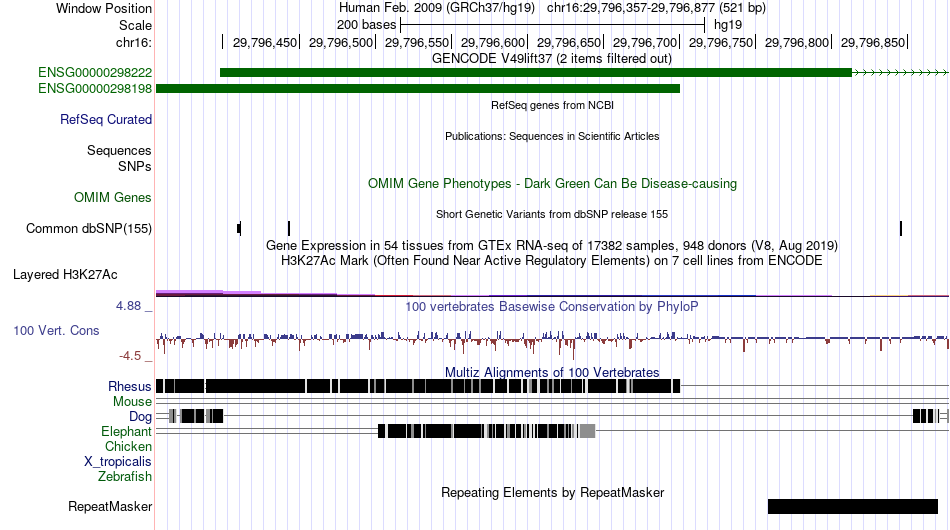Click the rightmost Common dbSNP variant tick

[901, 228]
